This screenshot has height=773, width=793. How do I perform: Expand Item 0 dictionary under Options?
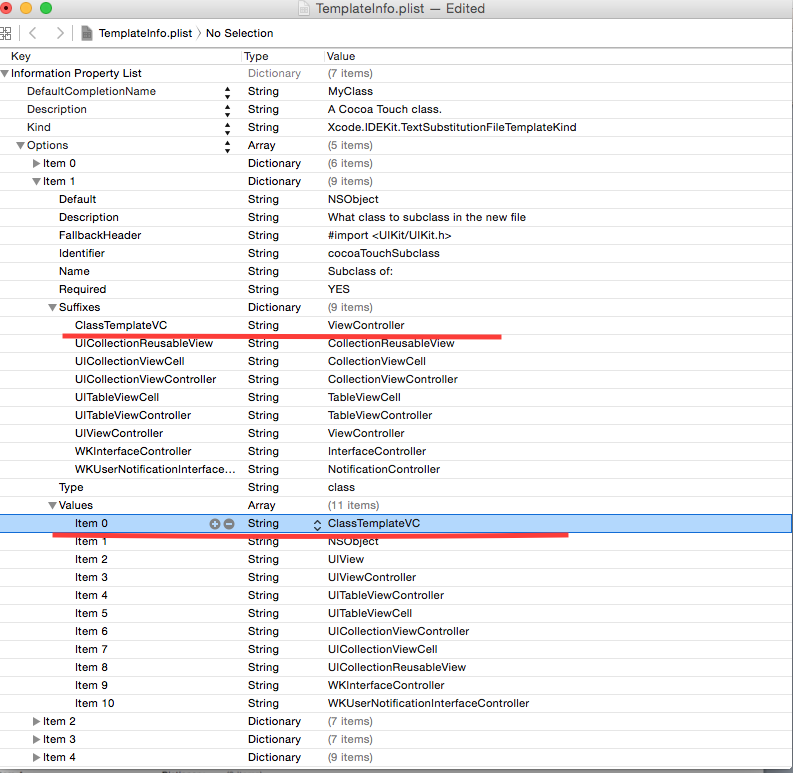tap(36, 163)
